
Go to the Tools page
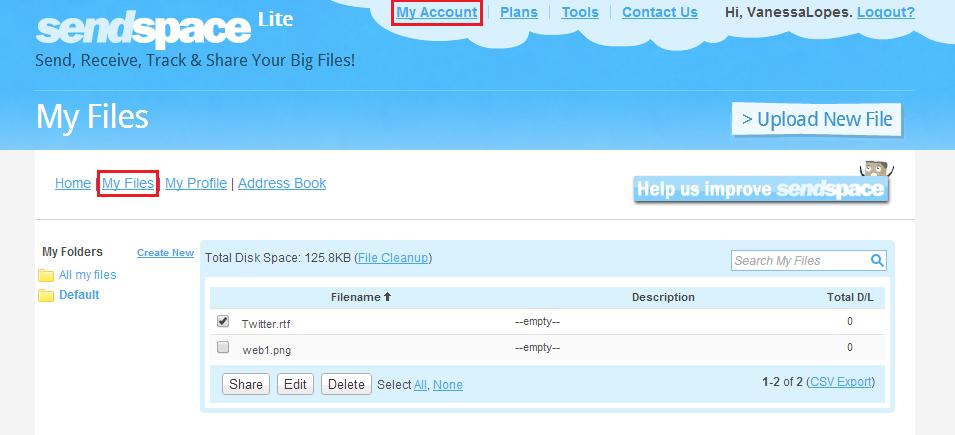tap(580, 13)
